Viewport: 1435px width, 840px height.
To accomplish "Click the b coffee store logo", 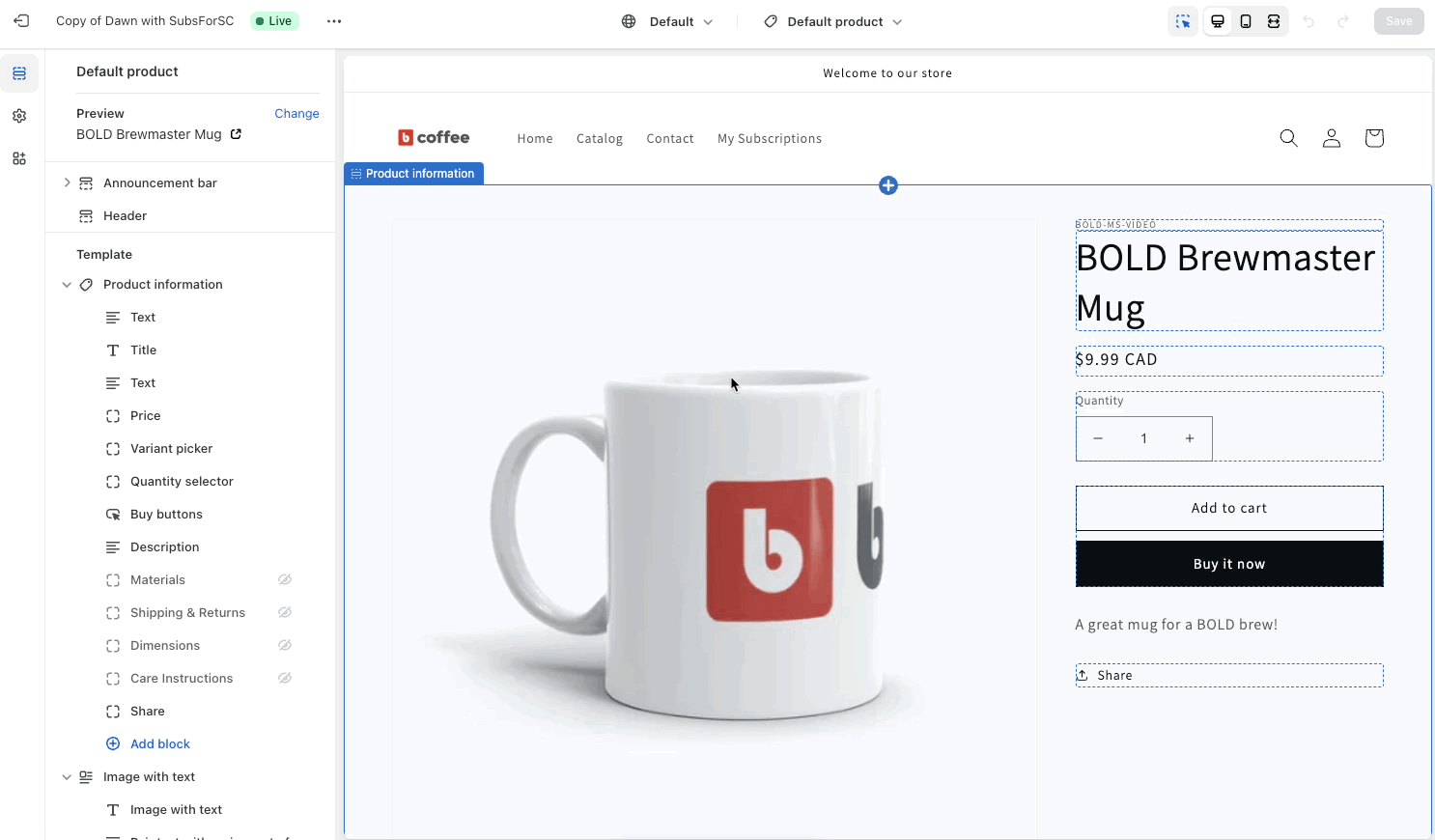I will 434,138.
